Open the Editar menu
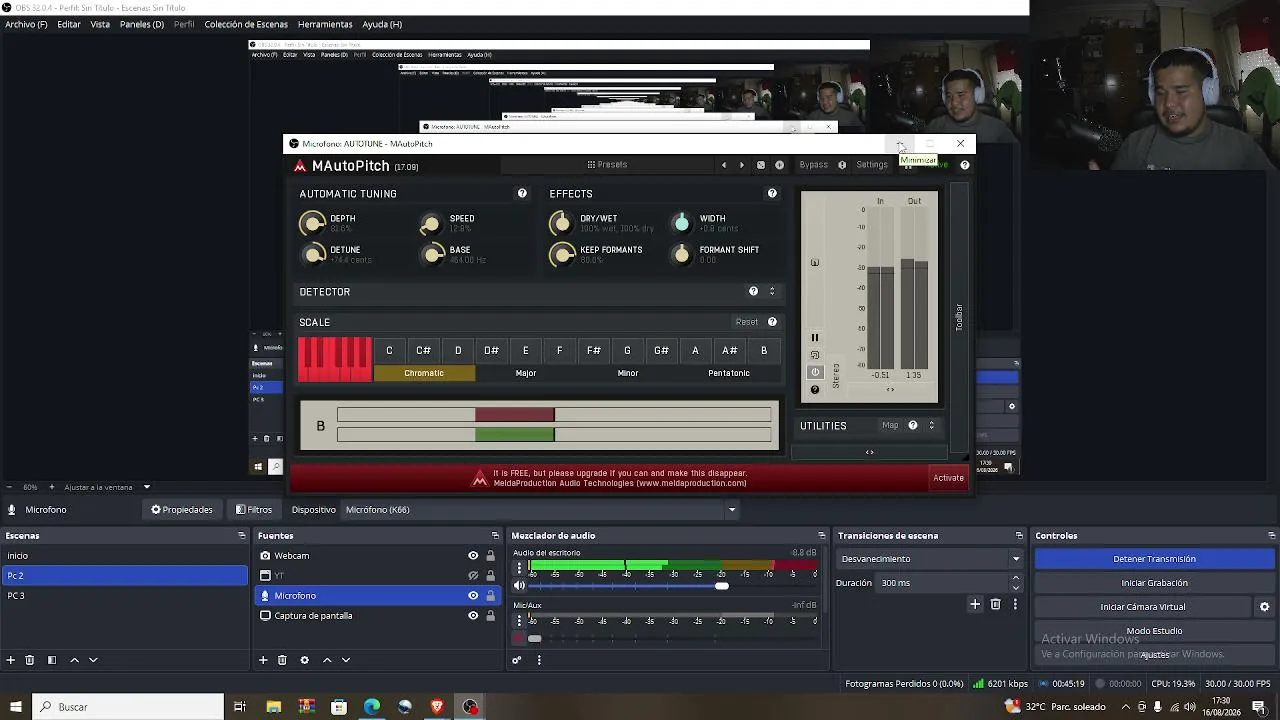Screen dimensions: 1280x720 click(x=69, y=24)
